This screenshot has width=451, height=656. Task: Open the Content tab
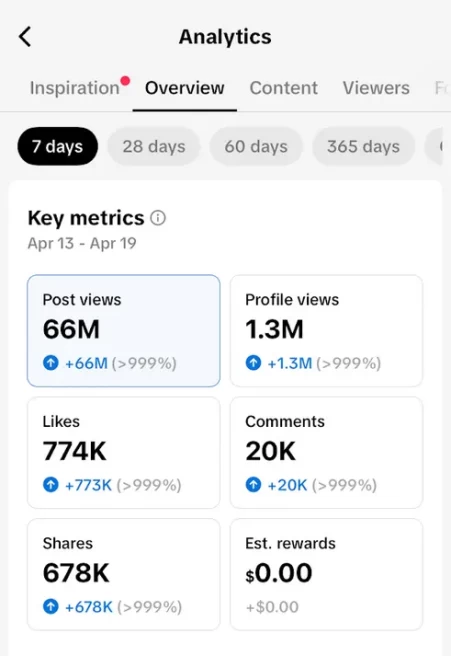(284, 88)
